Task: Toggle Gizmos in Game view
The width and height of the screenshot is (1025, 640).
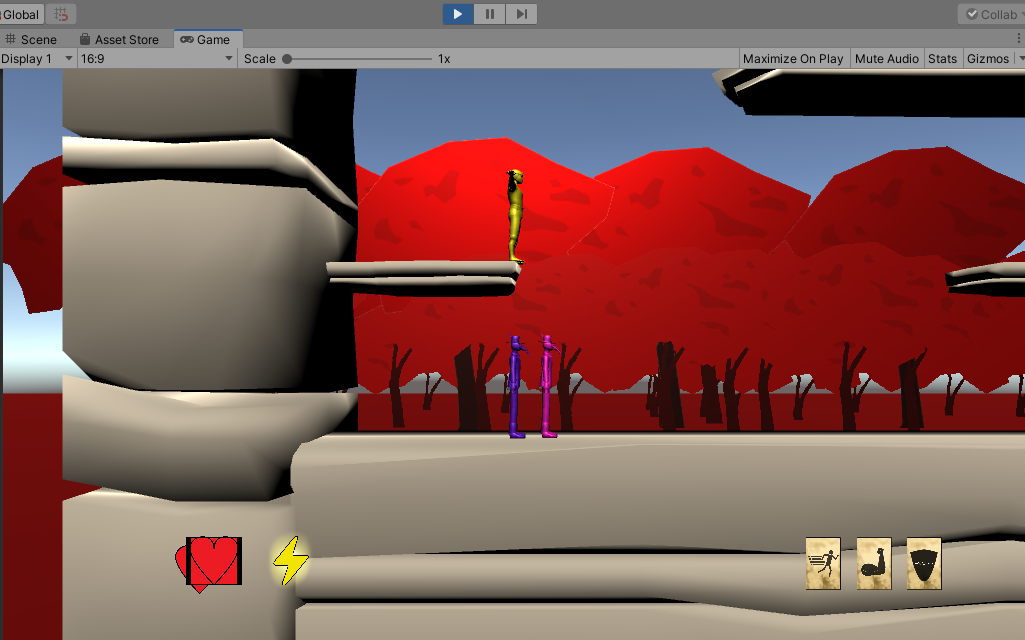Action: (x=987, y=59)
